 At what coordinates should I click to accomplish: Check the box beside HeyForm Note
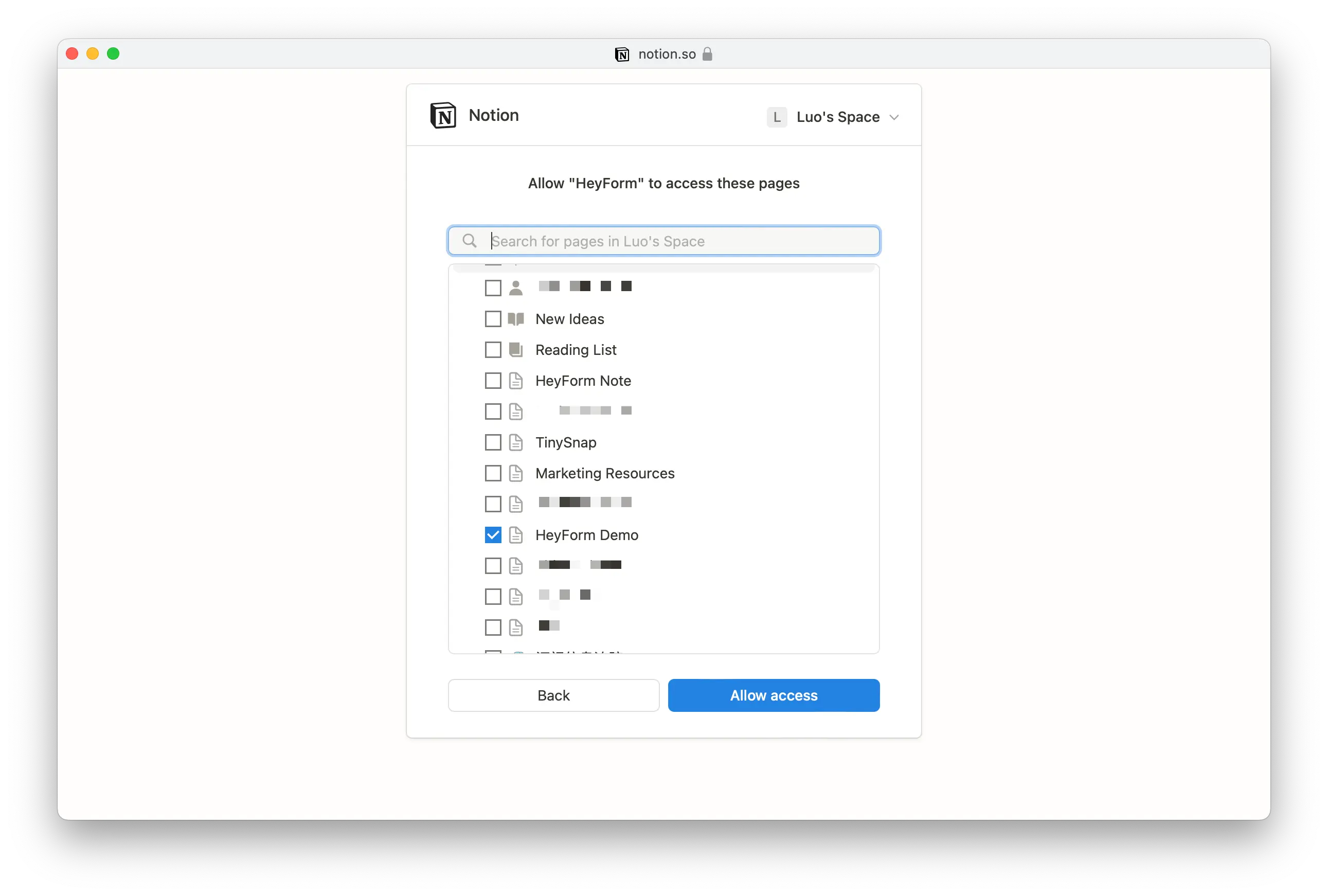493,381
